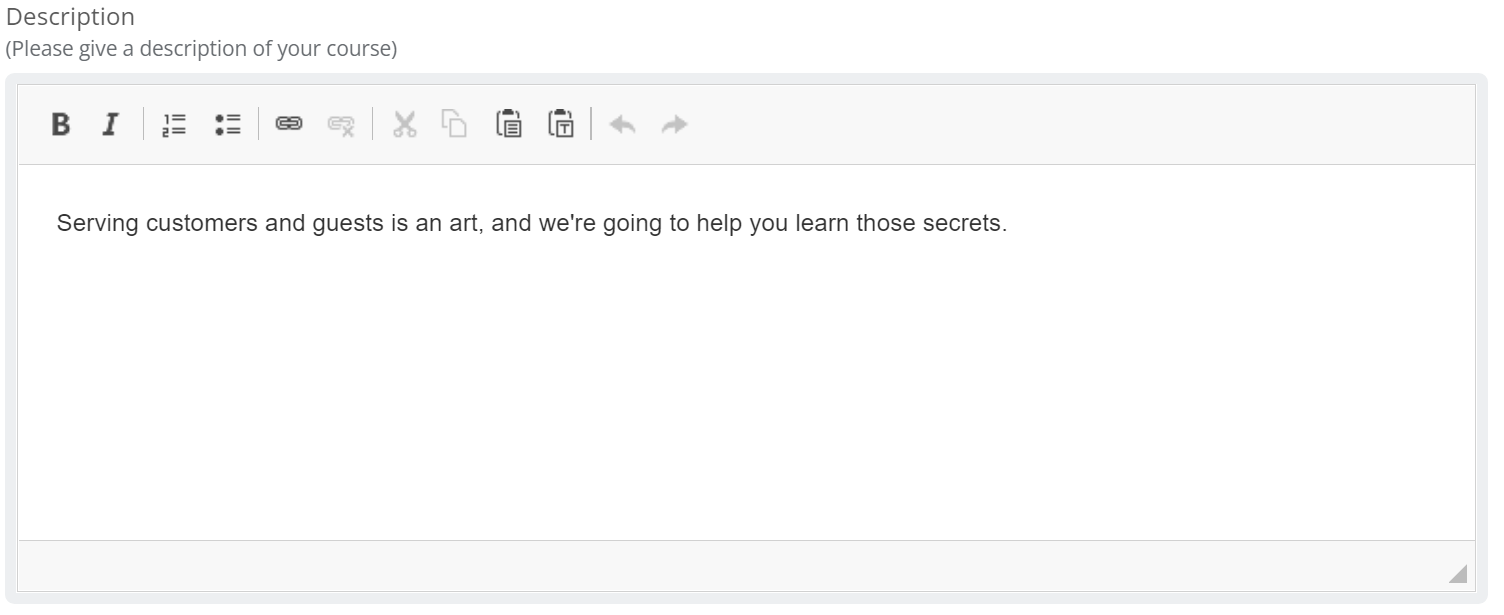This screenshot has height=615, width=1504.
Task: Click the word "Serving" in the text
Action: [97, 223]
